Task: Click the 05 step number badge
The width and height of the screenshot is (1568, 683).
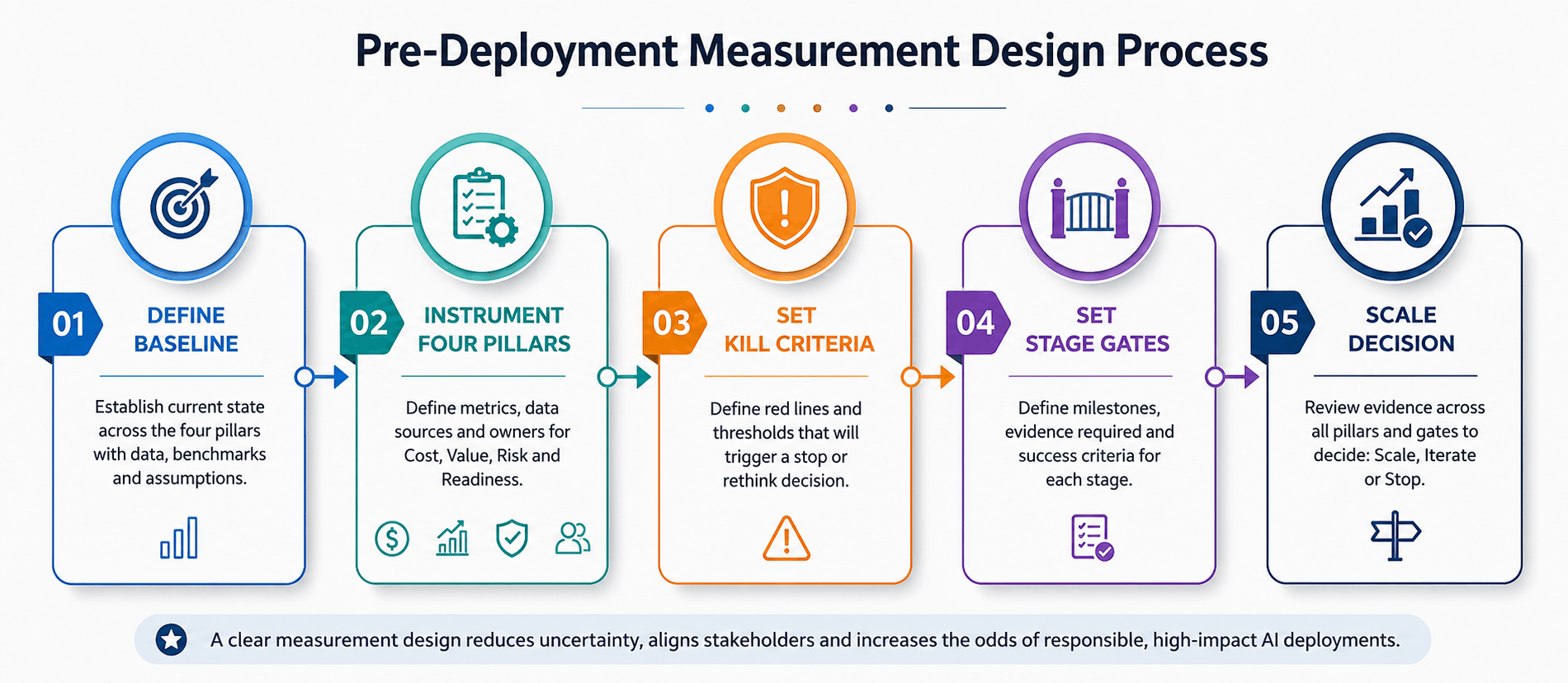Action: [x=1282, y=323]
